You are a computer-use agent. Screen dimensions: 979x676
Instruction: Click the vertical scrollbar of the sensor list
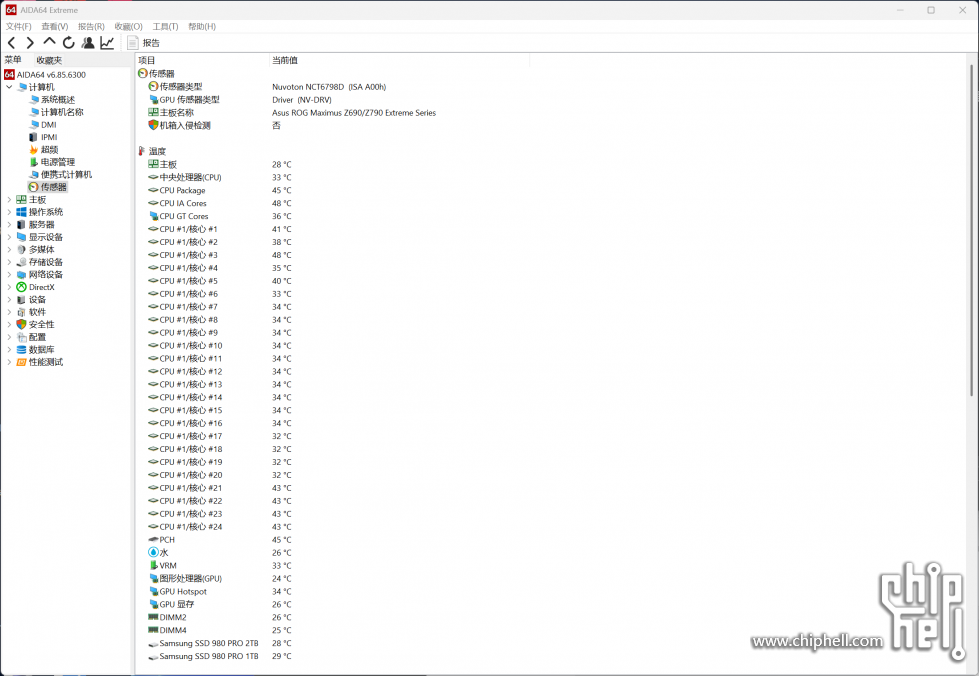click(x=972, y=230)
